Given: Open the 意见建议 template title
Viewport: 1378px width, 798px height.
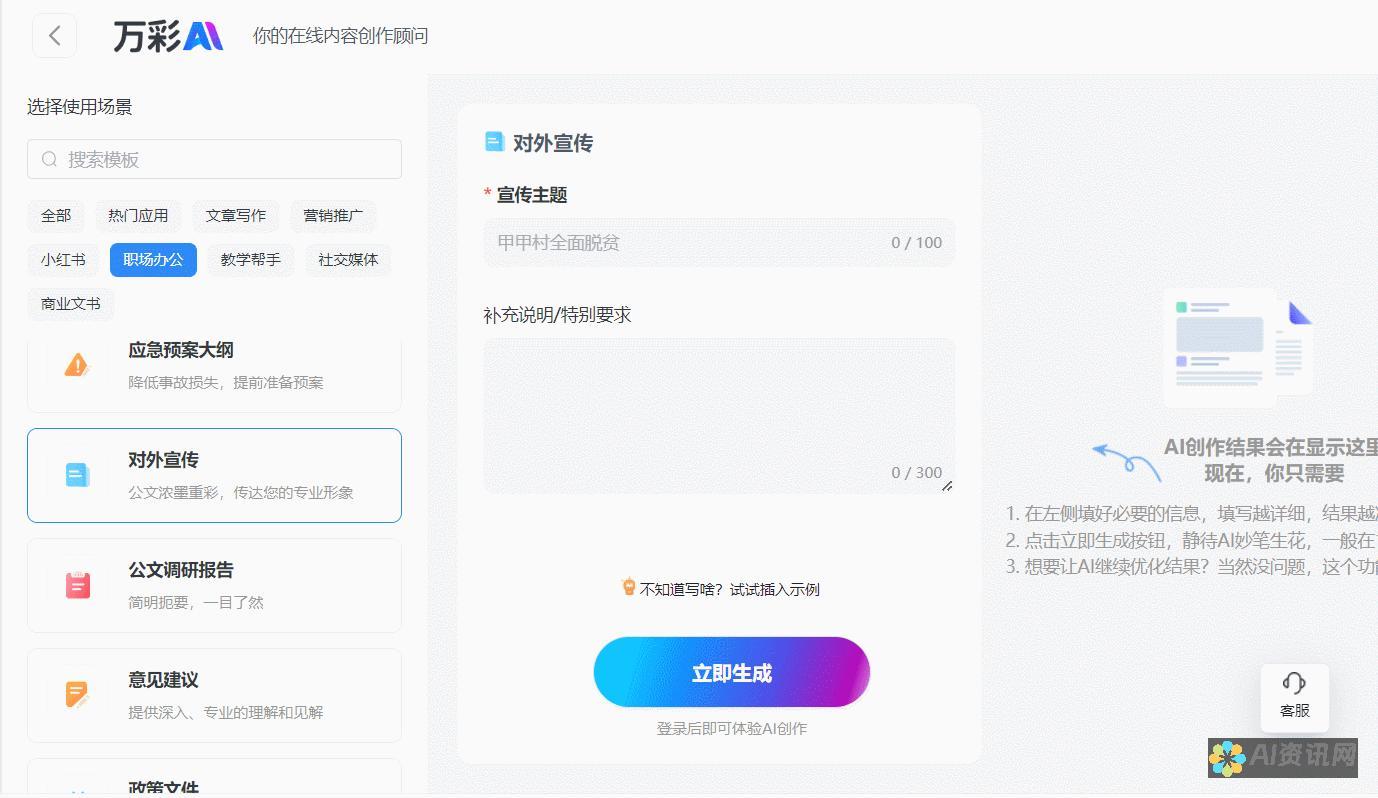Looking at the screenshot, I should click(163, 680).
